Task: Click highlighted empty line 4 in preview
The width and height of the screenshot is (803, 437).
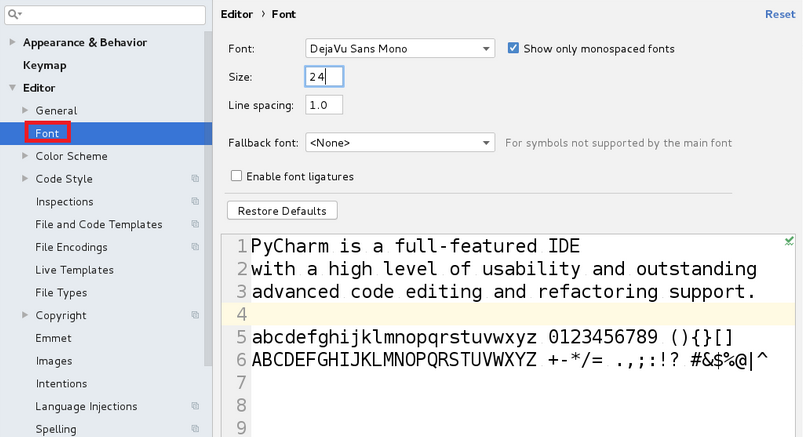Action: [x=509, y=314]
